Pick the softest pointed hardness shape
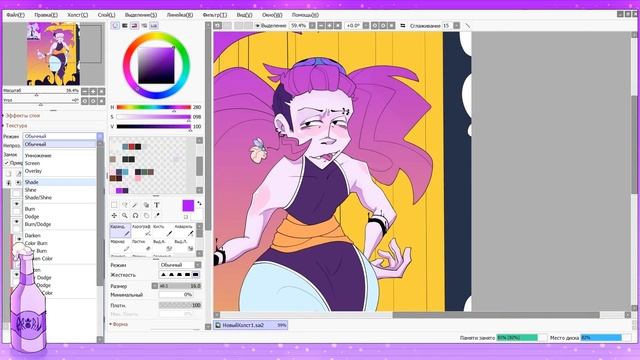This screenshot has height=360, width=640. pos(163,275)
